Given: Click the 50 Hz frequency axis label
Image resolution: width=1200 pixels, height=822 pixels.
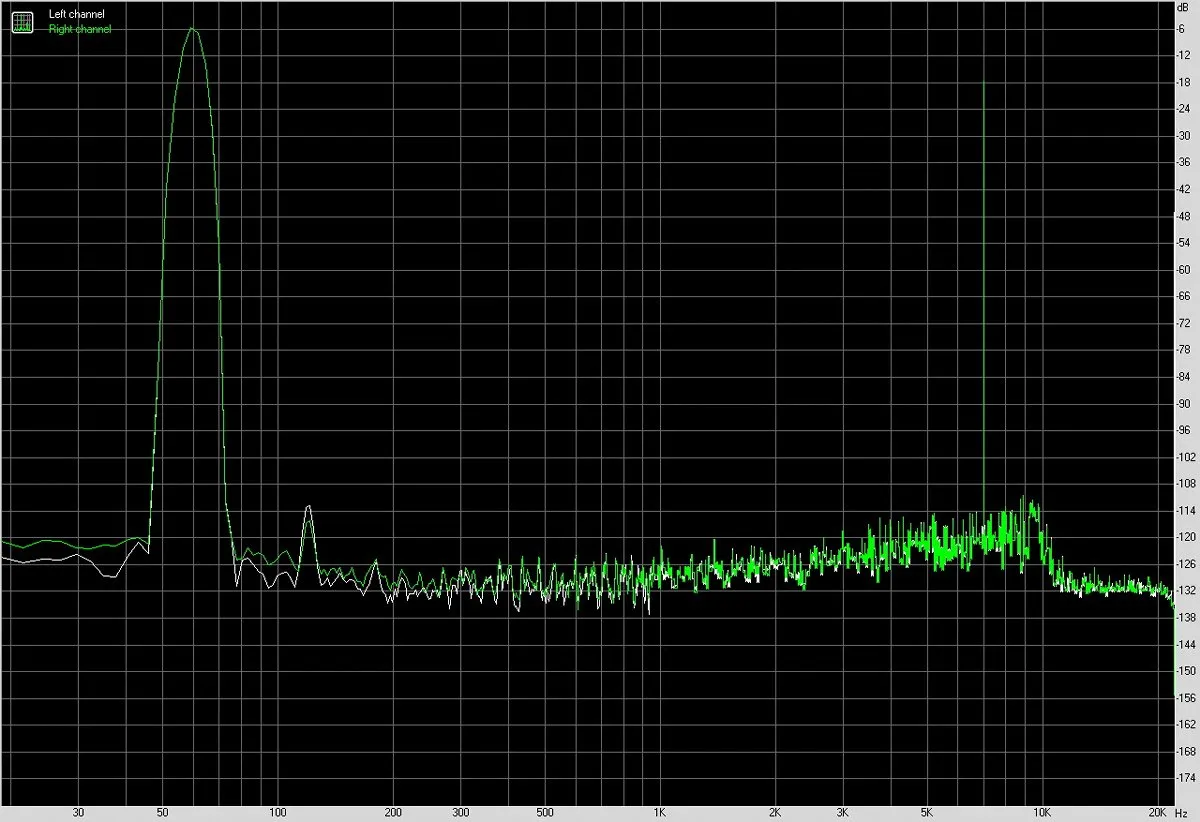Looking at the screenshot, I should [x=163, y=812].
